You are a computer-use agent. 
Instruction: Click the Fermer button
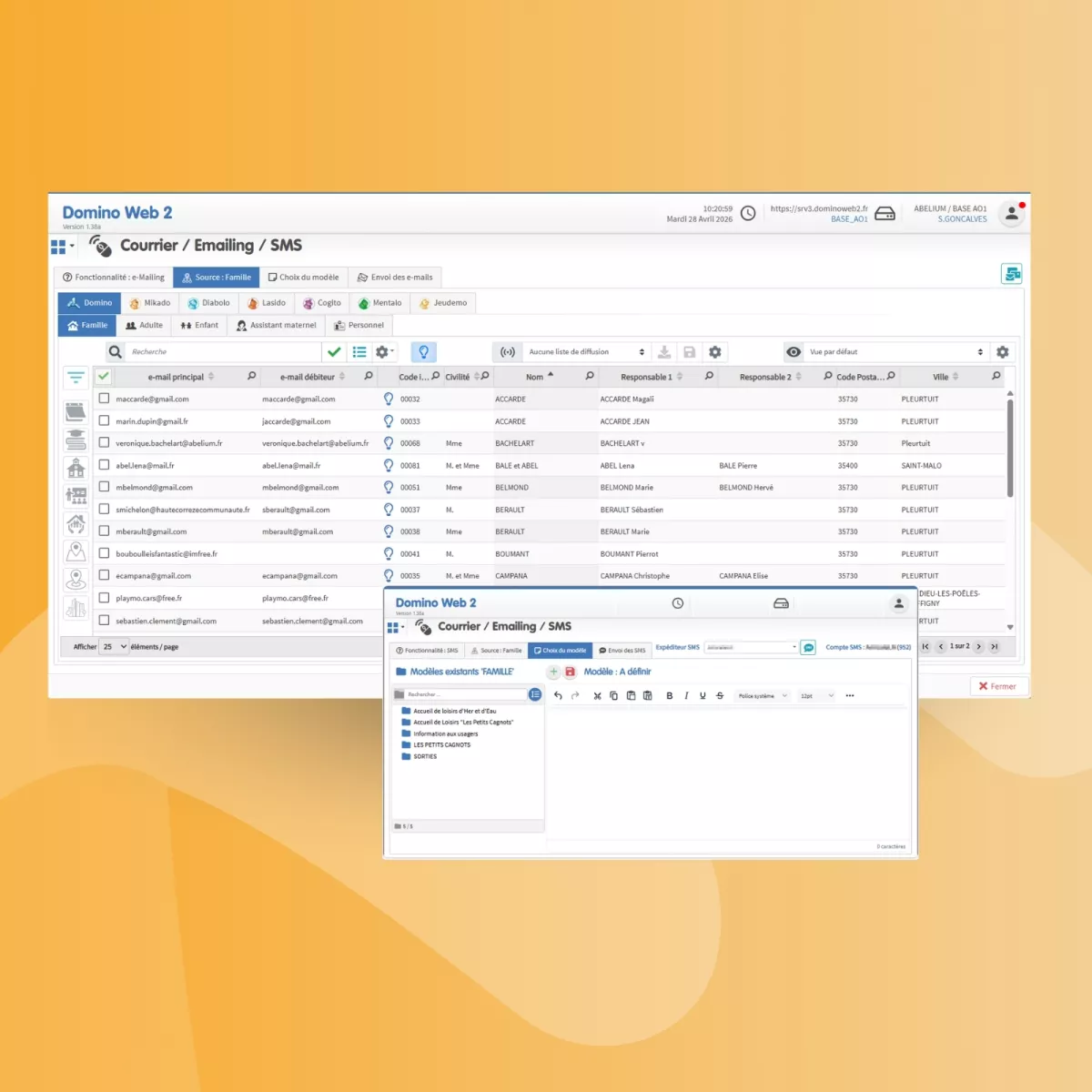click(x=997, y=686)
